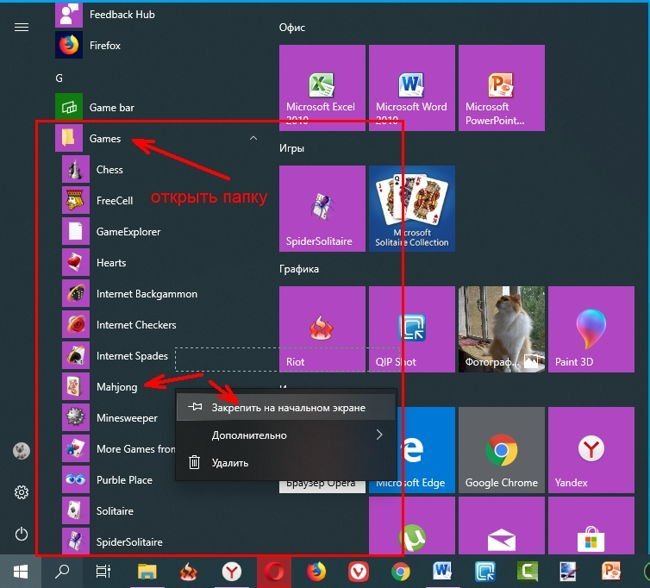Open Microsoft Solitaire Collection tile

click(x=412, y=209)
